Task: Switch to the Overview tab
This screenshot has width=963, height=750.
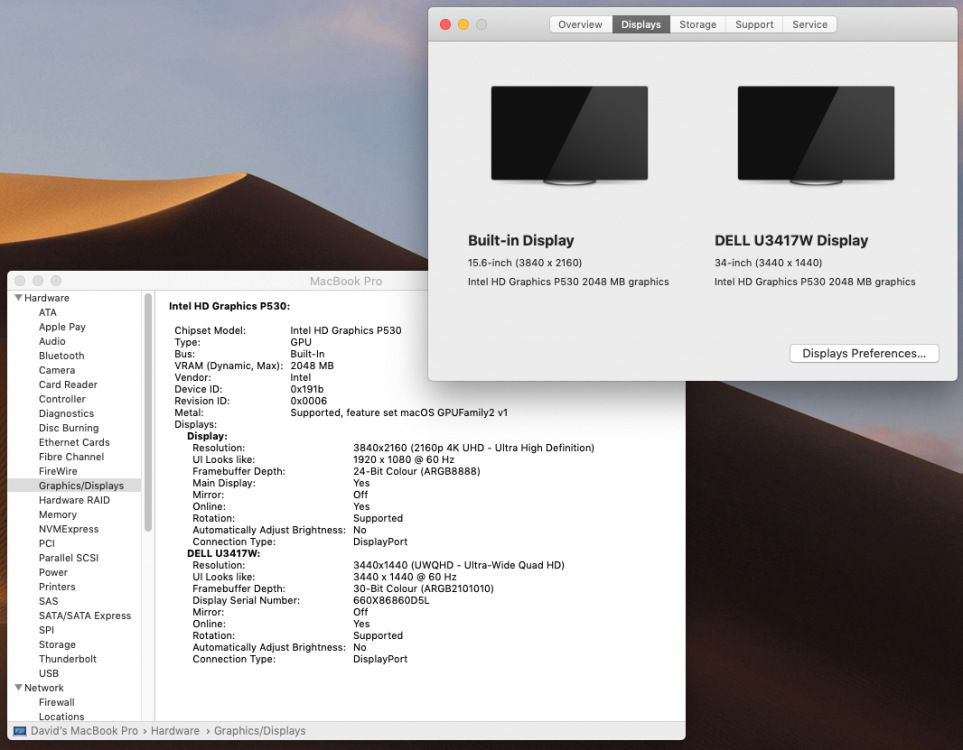Action: (580, 25)
